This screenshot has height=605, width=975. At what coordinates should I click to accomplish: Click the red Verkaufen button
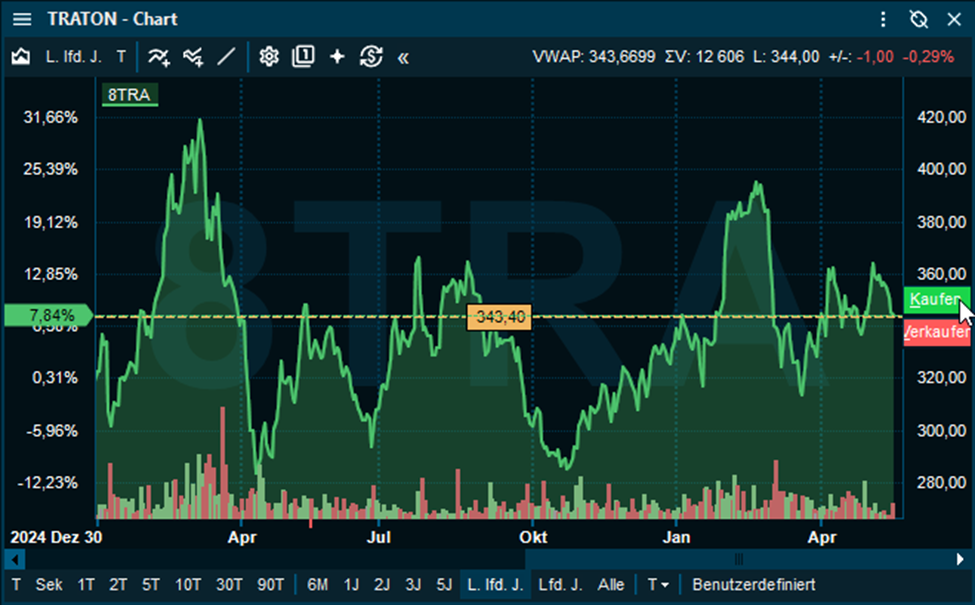point(937,333)
